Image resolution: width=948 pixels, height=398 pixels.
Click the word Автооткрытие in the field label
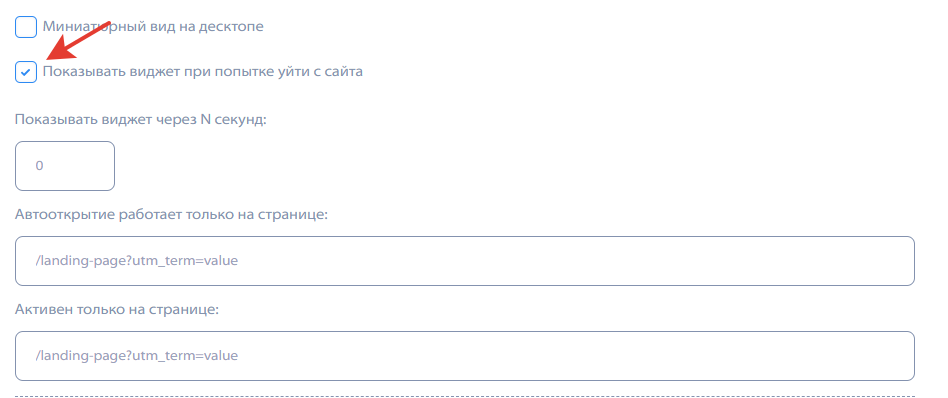(57, 215)
